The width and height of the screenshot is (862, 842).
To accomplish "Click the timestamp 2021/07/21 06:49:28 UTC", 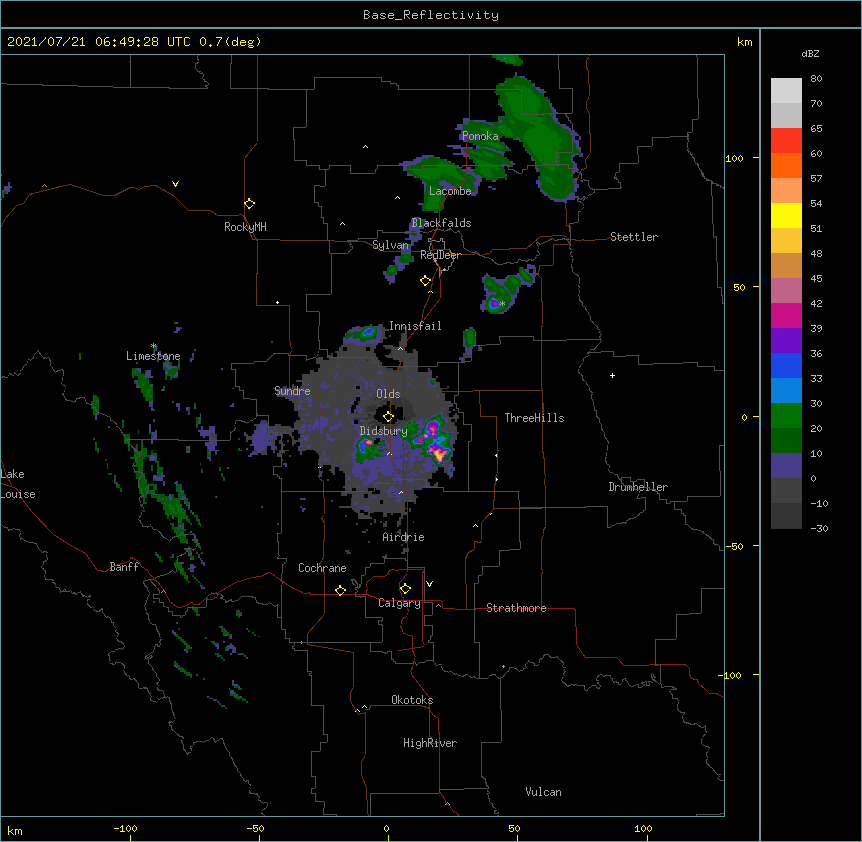I will 99,42.
